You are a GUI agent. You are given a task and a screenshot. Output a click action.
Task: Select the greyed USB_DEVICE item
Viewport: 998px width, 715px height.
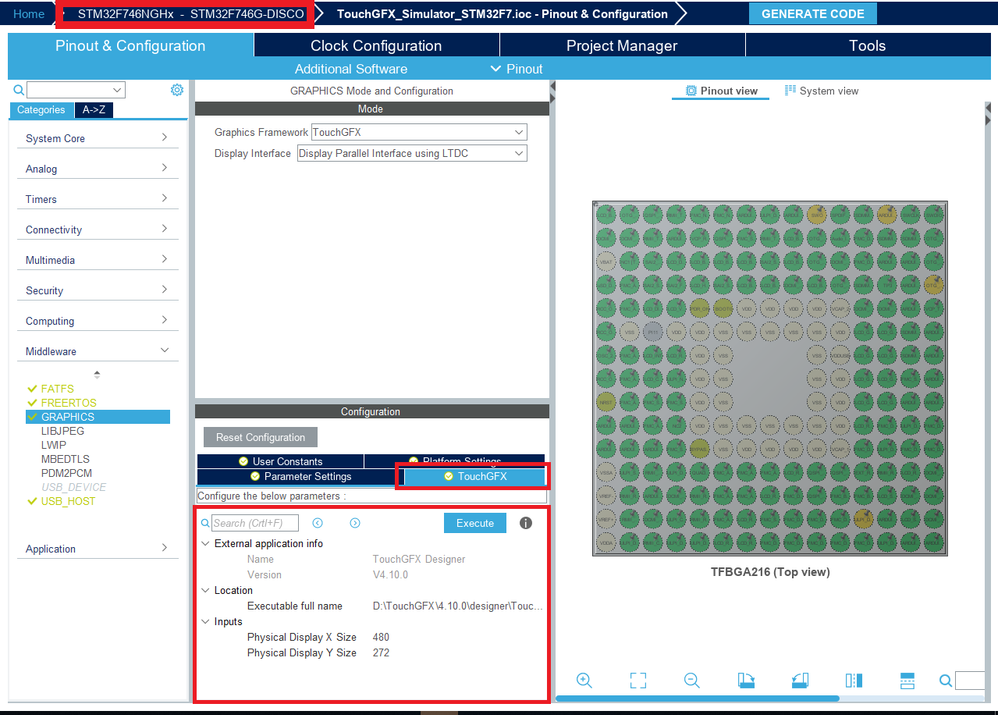pos(73,487)
